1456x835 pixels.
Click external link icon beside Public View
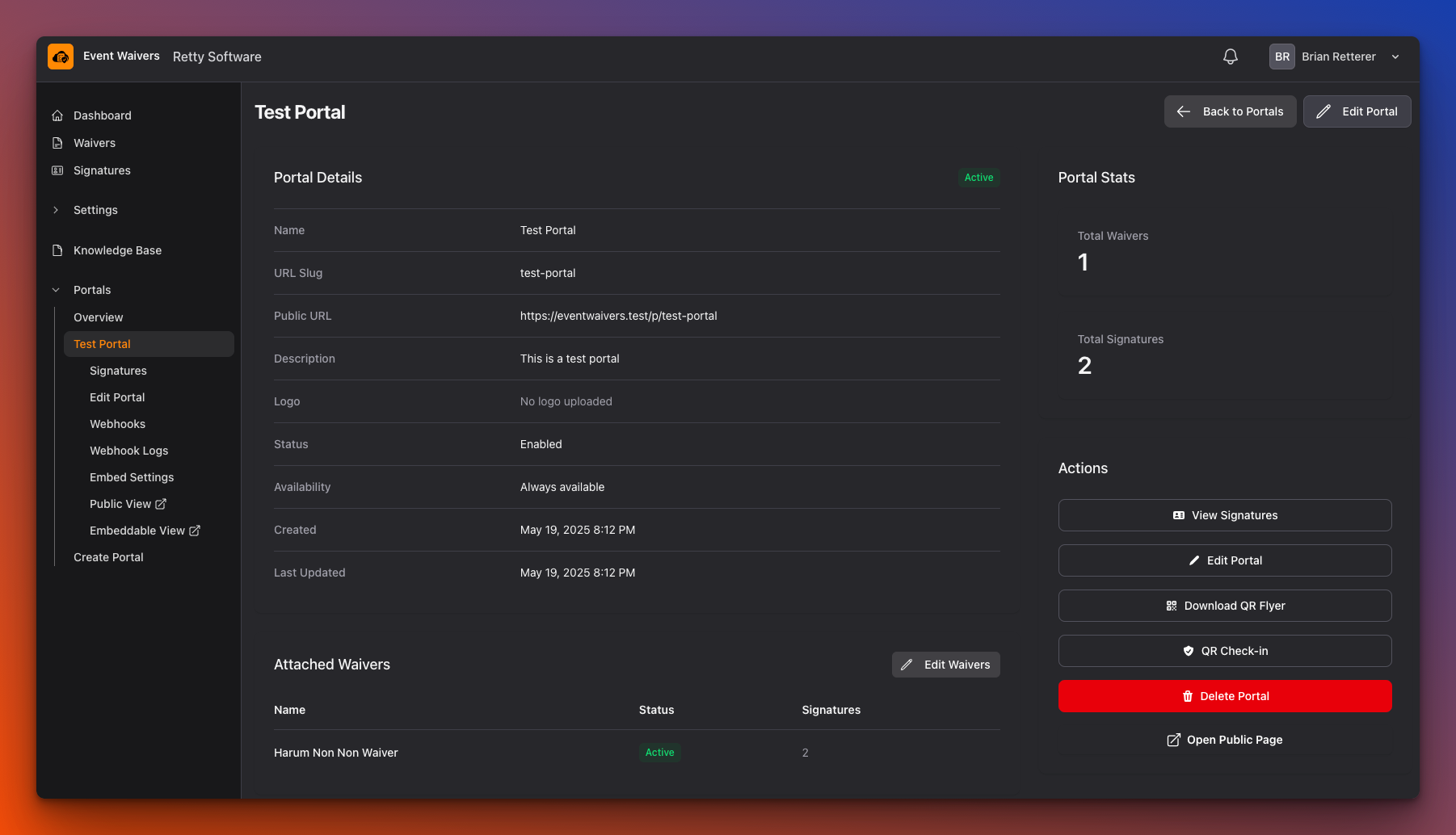pos(161,504)
